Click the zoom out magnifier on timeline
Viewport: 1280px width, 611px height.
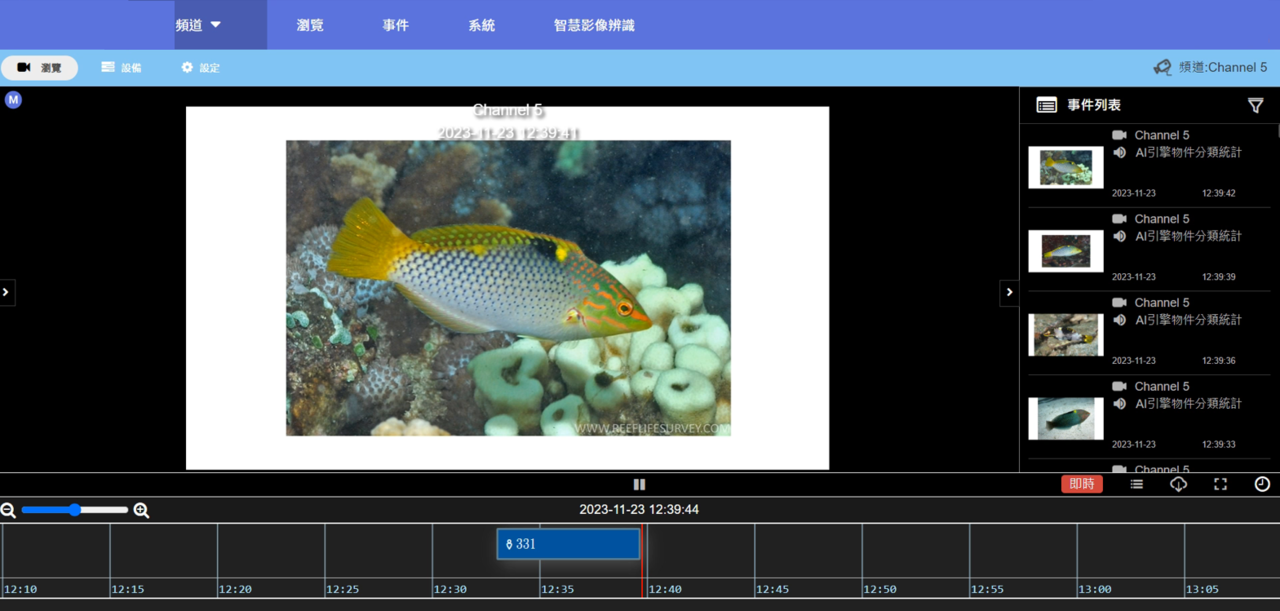pos(8,510)
